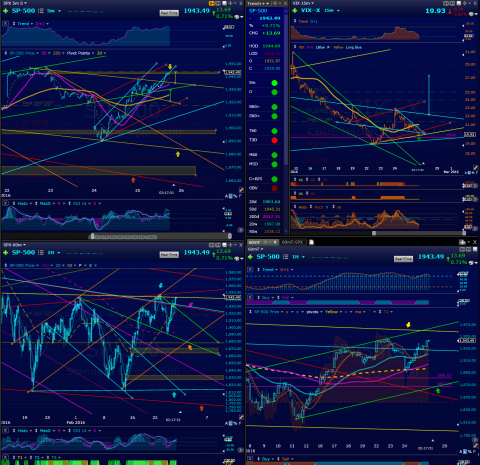
Task: Click orange highlighted icon in top-left chart title bar
Action: pyautogui.click(x=212, y=3)
